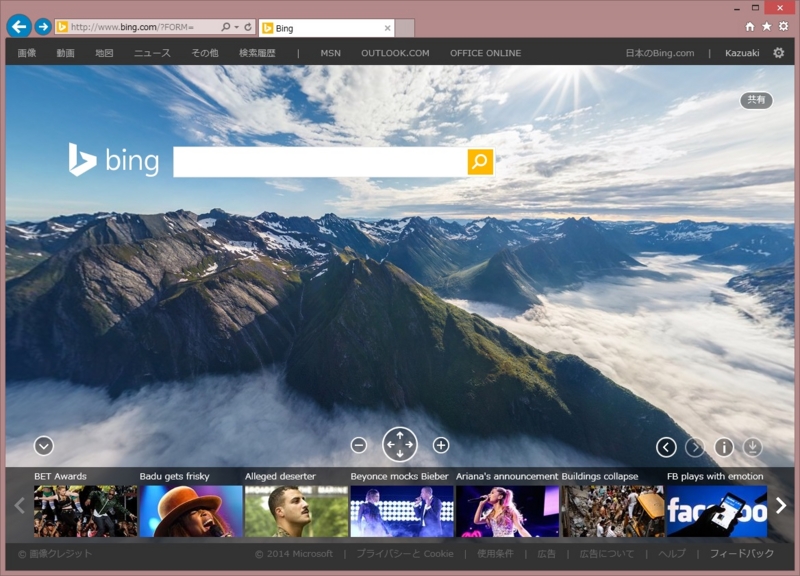The width and height of the screenshot is (800, 576).
Task: Open a new blank tab
Action: (405, 28)
